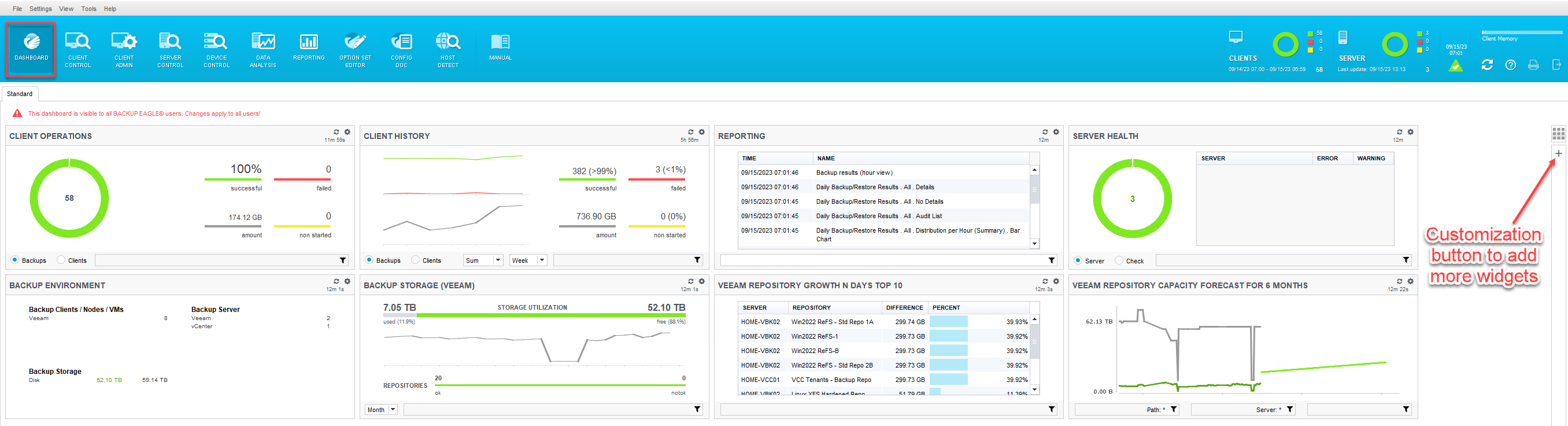Switch to the Standard dashboard tab
This screenshot has height=426, width=1568.
(20, 94)
